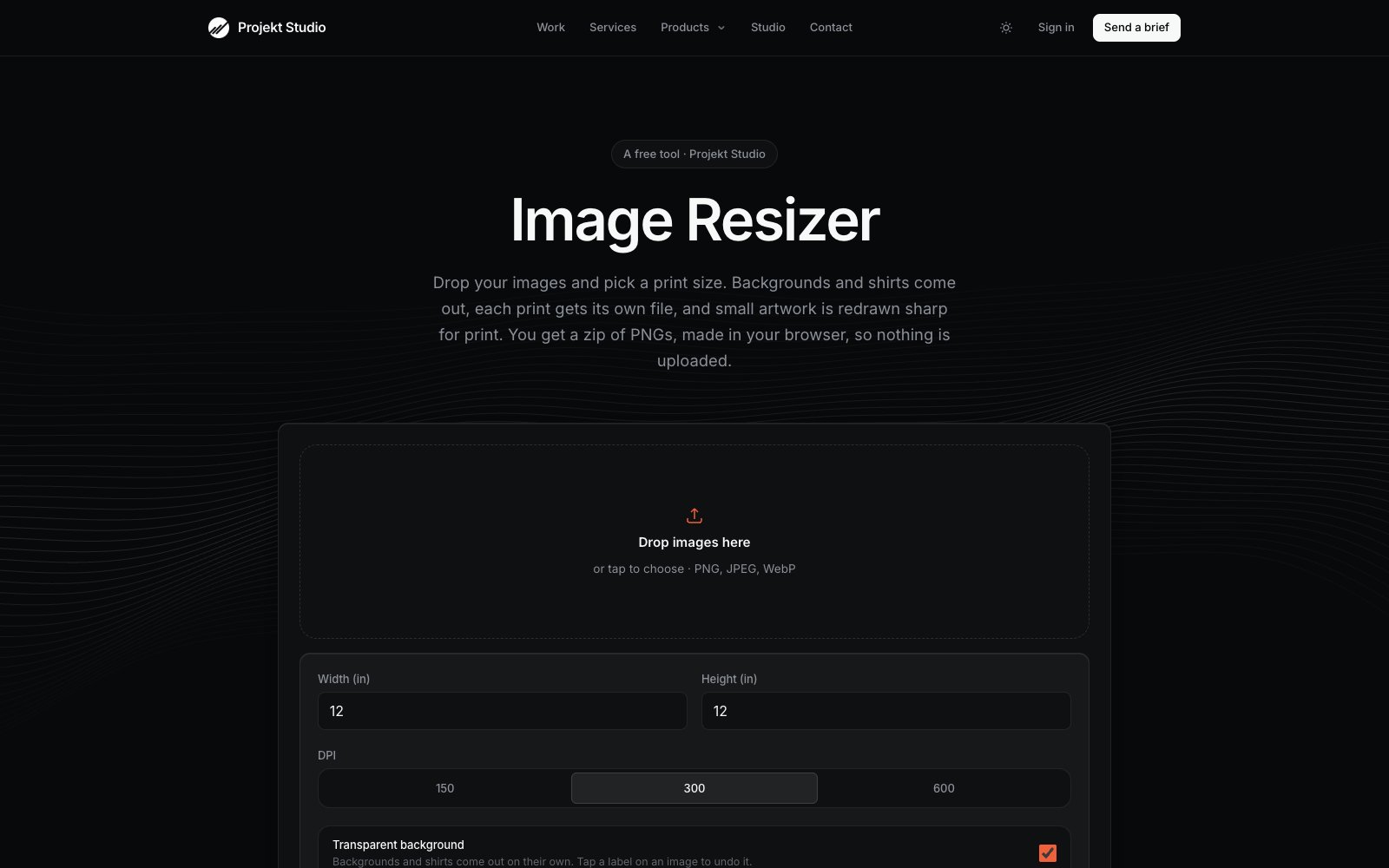Viewport: 1389px width, 868px height.
Task: Focus the Height (in) input field
Action: [x=886, y=711]
